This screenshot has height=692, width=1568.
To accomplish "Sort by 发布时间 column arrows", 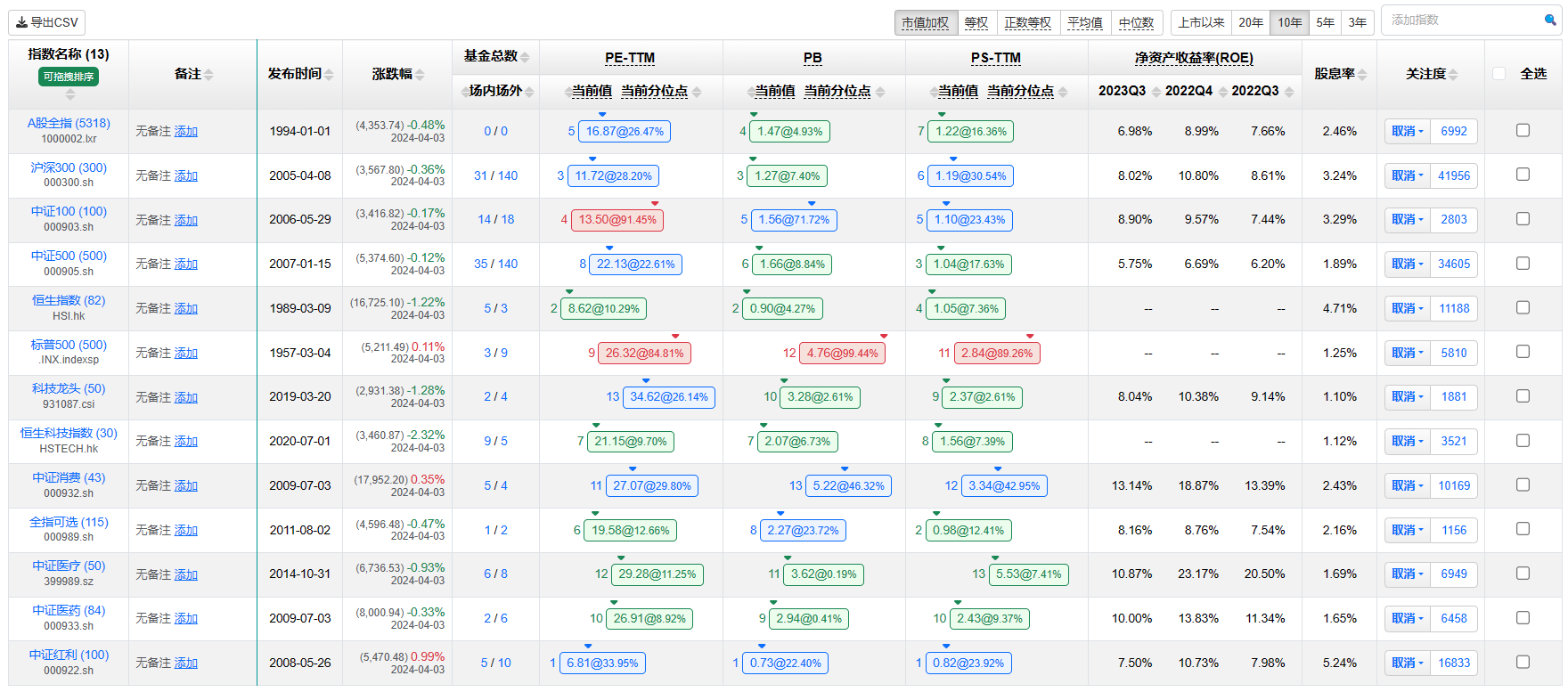I will point(329,74).
